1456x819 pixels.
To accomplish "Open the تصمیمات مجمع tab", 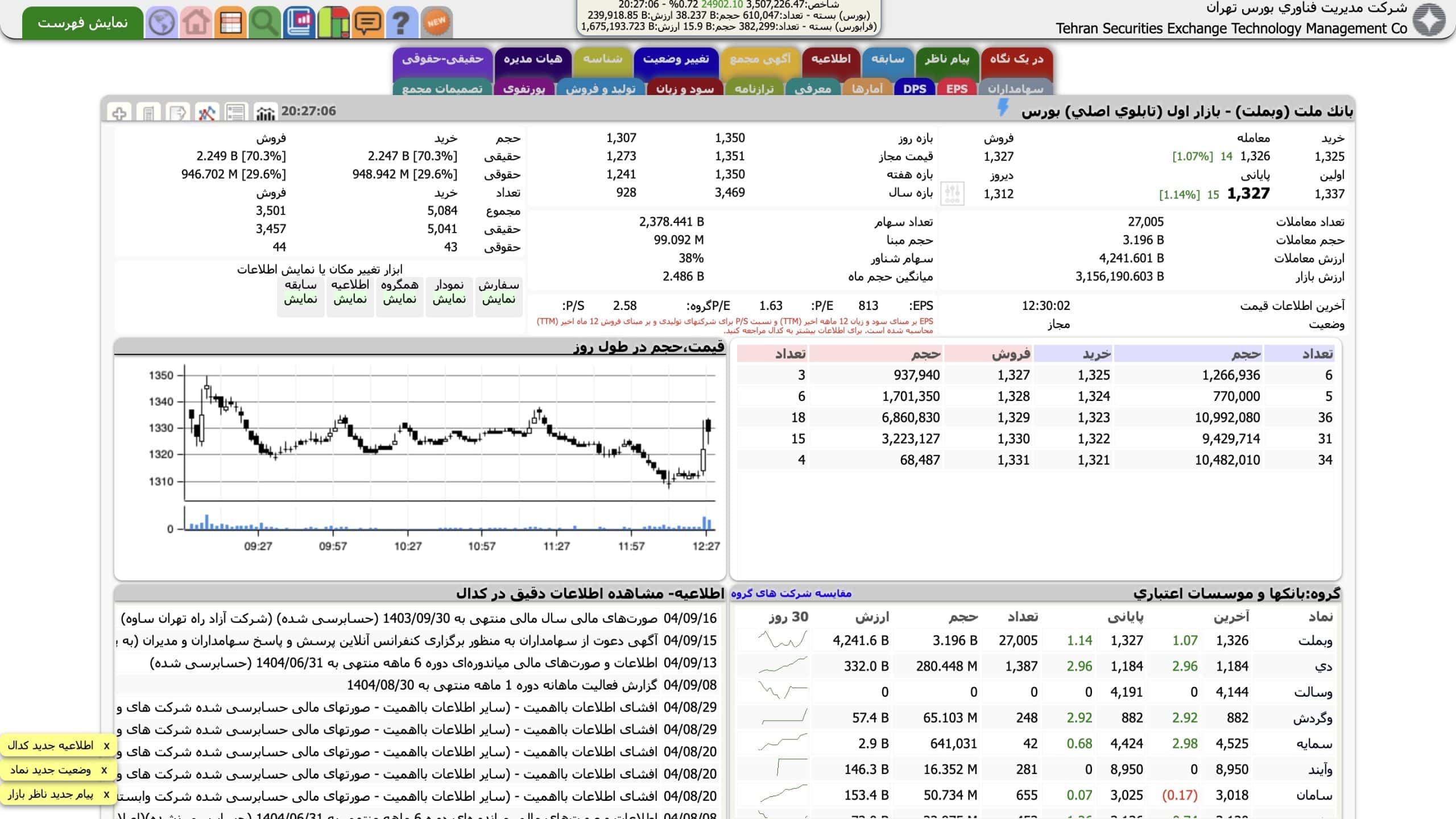I will (442, 88).
